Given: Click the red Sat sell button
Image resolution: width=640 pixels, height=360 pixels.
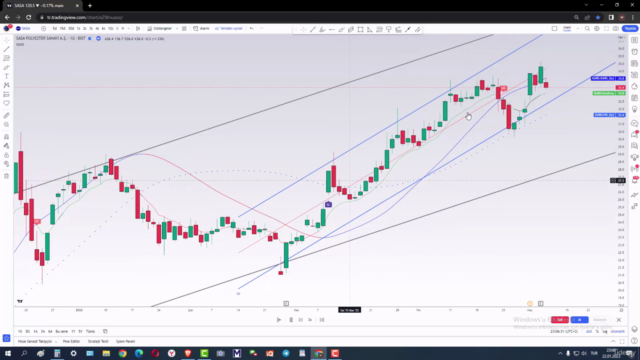Looking at the screenshot, I should pos(560,320).
